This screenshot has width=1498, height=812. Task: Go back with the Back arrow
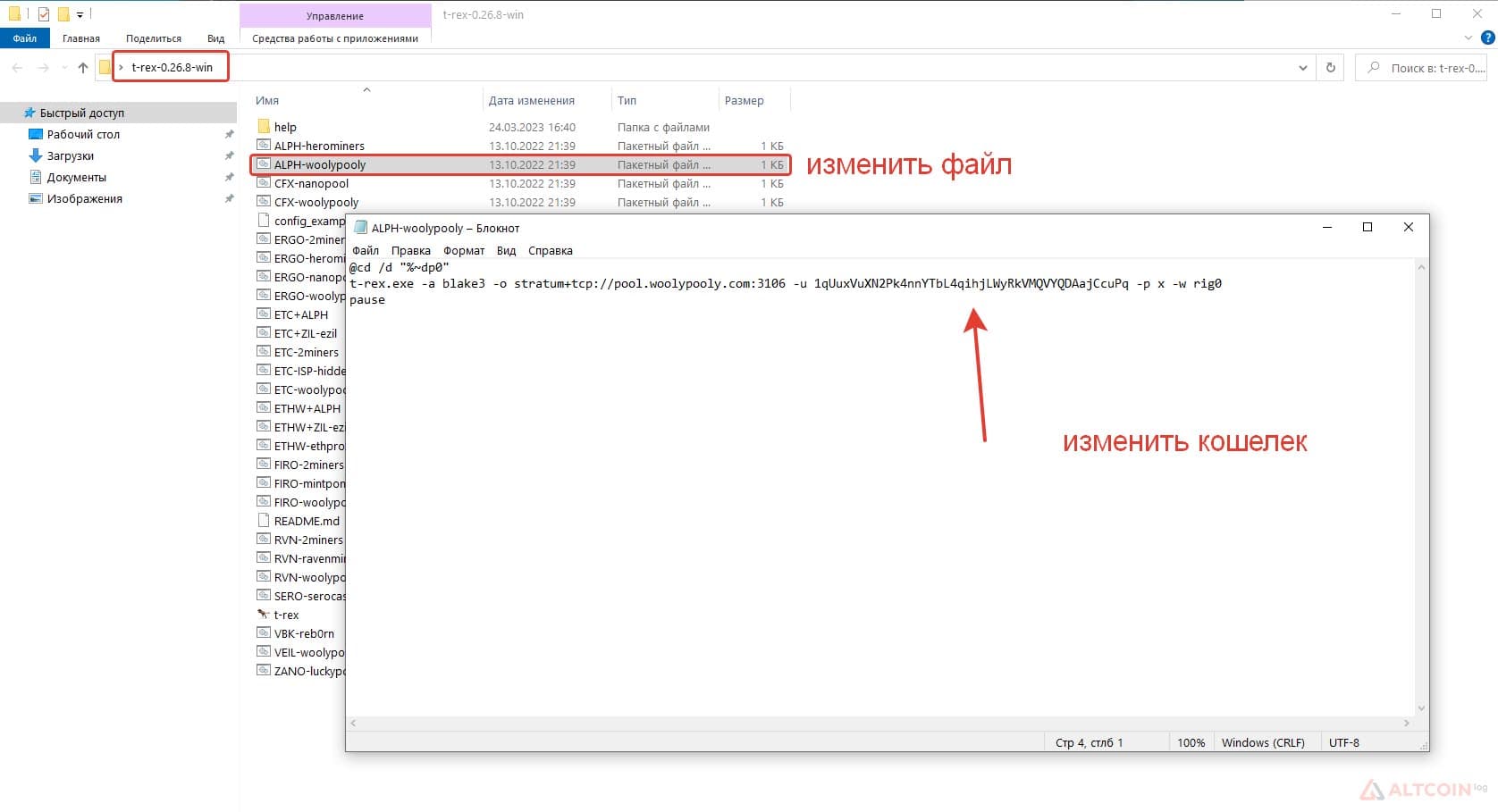(x=17, y=68)
